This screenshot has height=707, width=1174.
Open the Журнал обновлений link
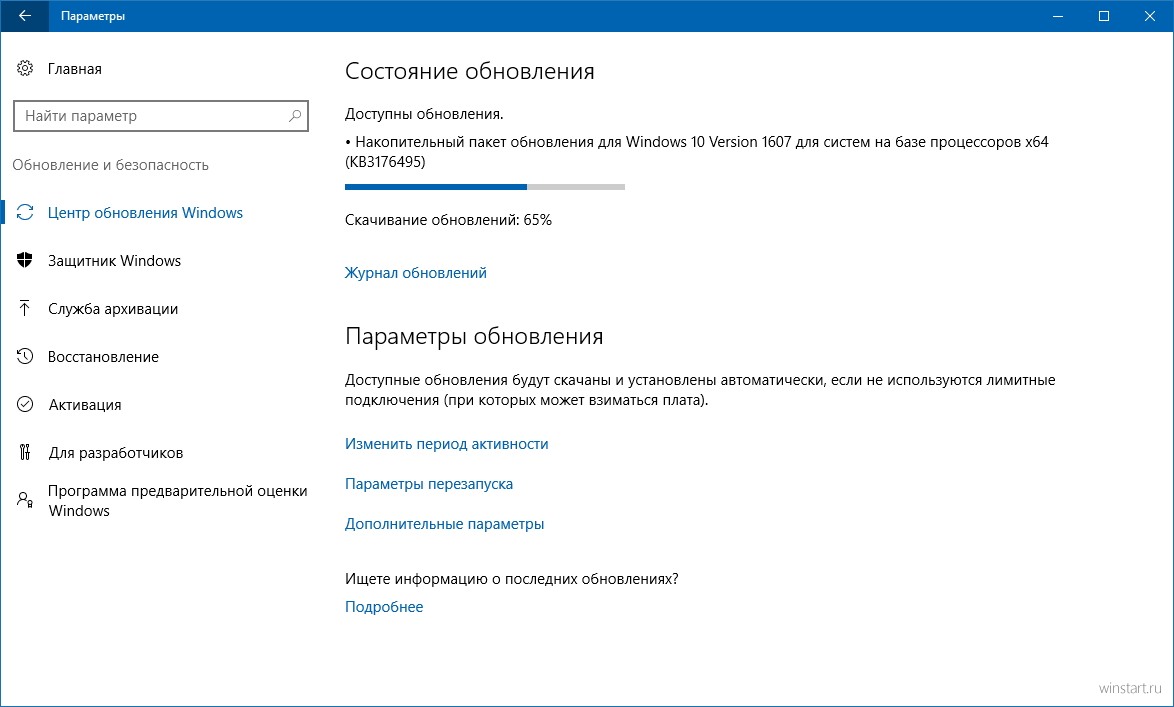pyautogui.click(x=416, y=273)
